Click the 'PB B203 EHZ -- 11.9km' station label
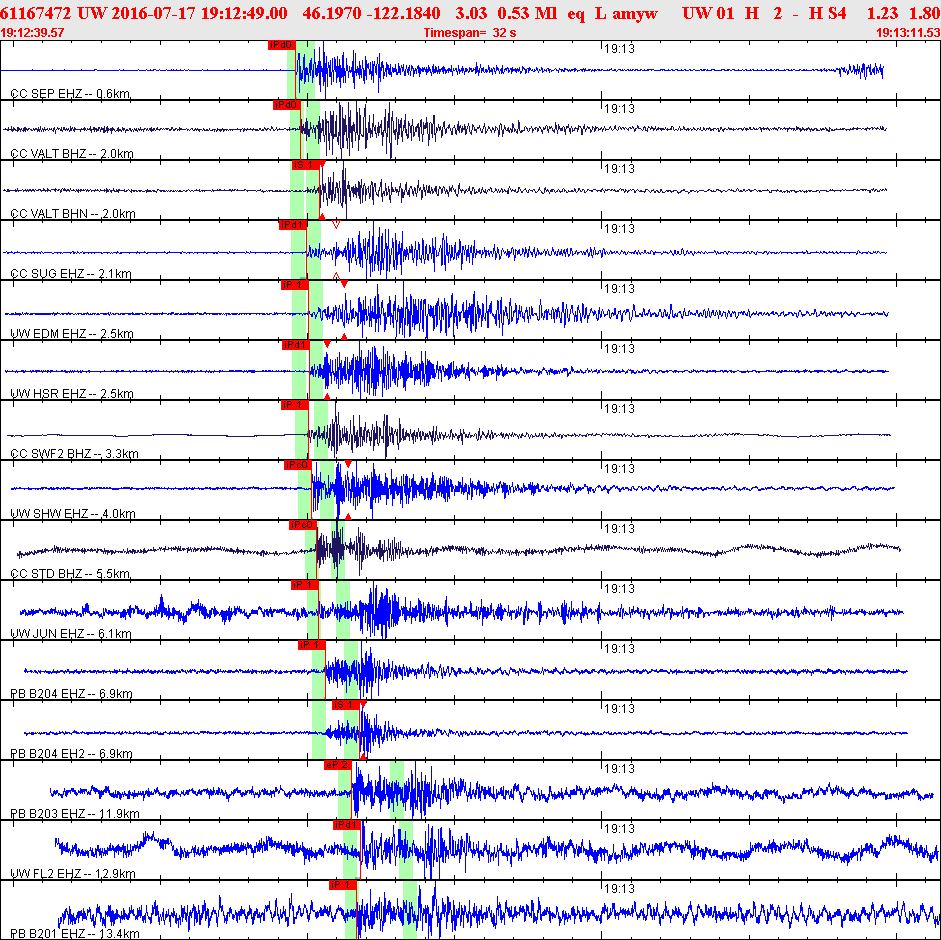Screen dimensions: 941x940 [x=75, y=814]
